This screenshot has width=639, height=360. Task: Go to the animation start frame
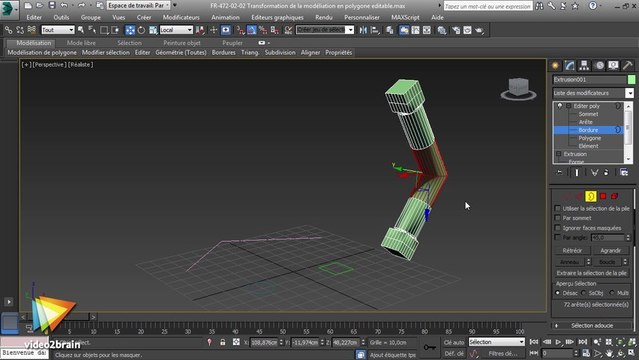[x=534, y=342]
